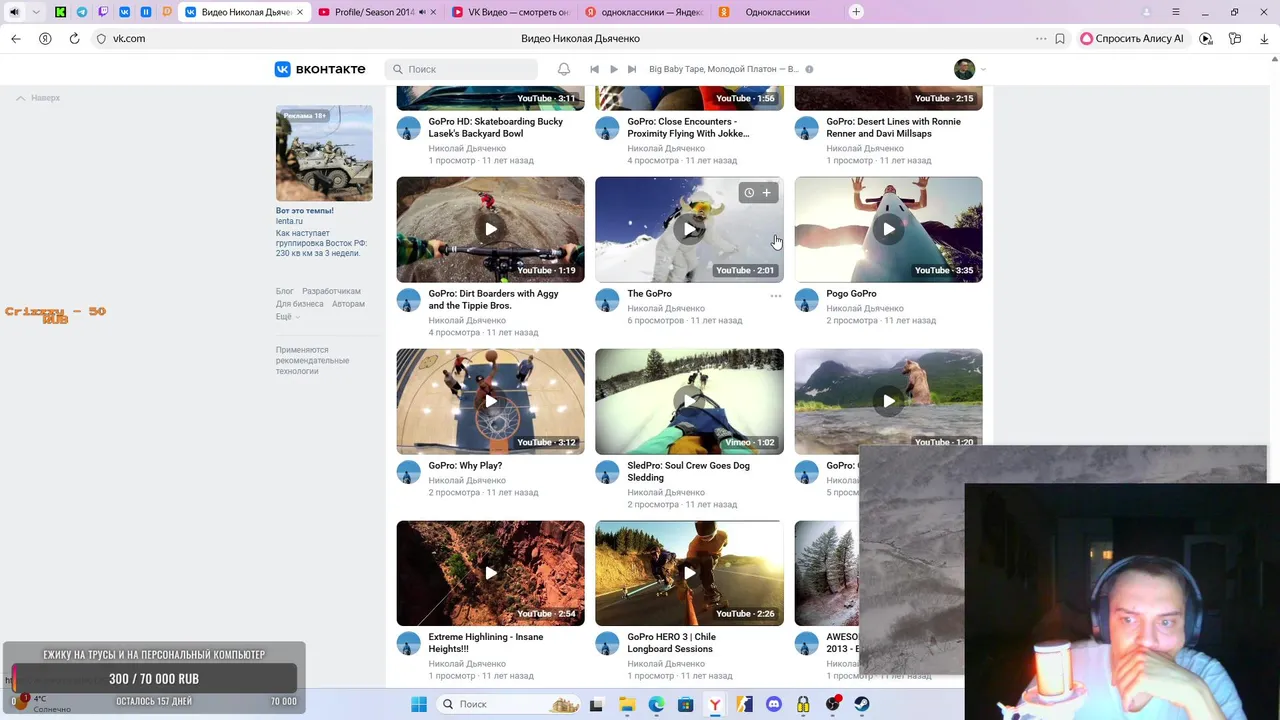Open the browser tab list dropdown
Screen dimensions: 1280x720
(x=37, y=12)
